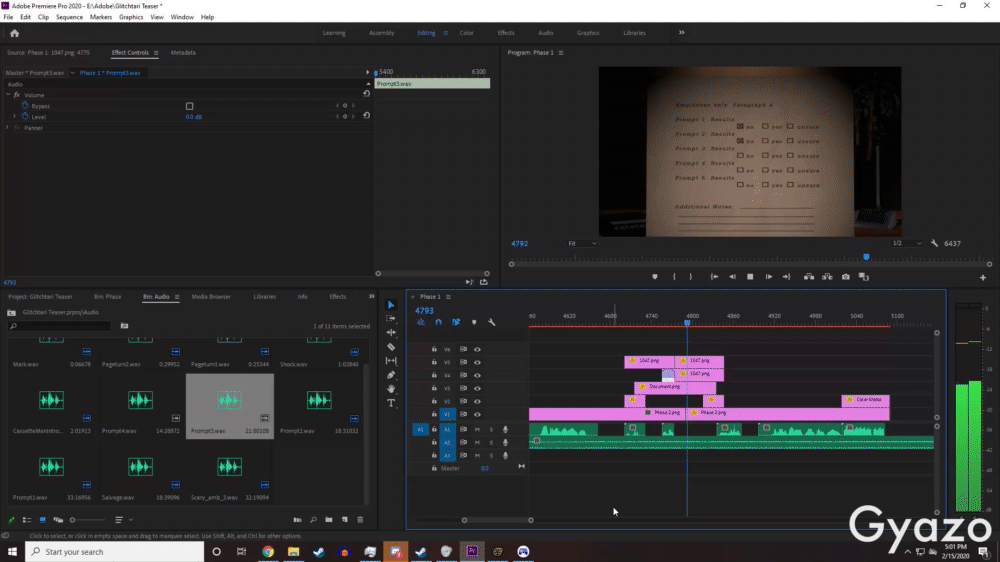The height and width of the screenshot is (562, 1000).
Task: Solo audio track A2
Action: pos(491,442)
